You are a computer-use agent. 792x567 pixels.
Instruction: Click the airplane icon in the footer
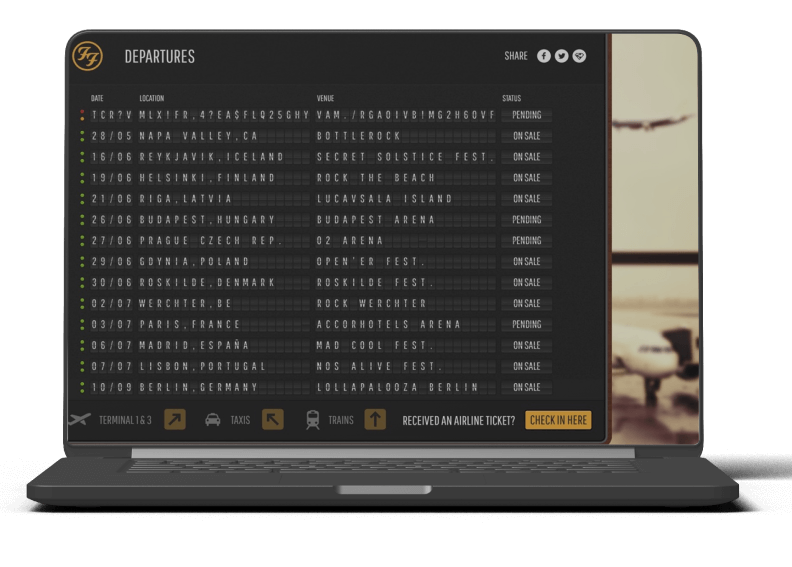tap(81, 420)
